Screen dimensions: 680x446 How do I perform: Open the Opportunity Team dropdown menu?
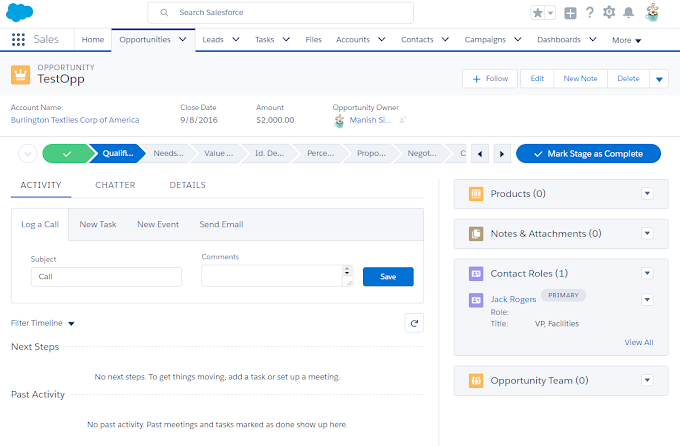point(647,380)
